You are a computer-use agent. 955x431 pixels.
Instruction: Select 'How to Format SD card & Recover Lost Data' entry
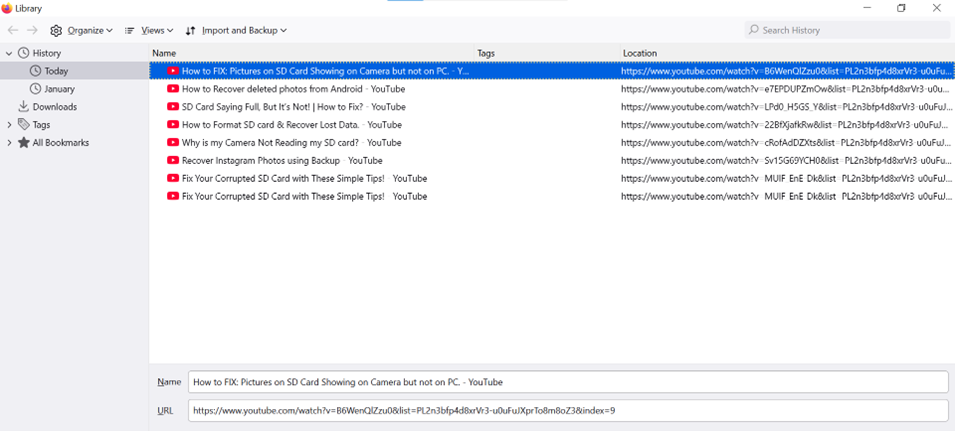click(552, 125)
